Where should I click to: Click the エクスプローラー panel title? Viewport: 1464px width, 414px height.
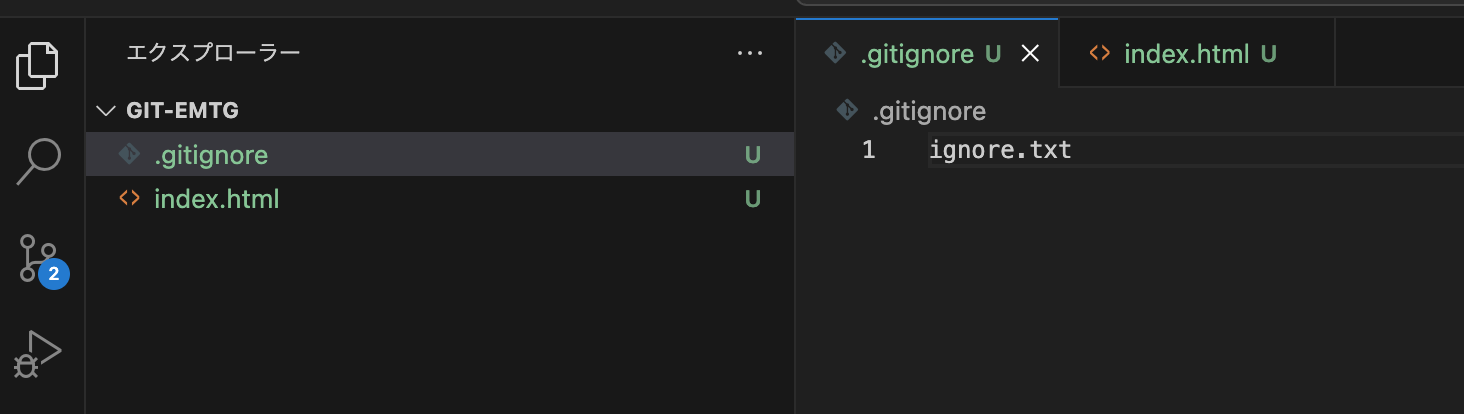(x=213, y=53)
